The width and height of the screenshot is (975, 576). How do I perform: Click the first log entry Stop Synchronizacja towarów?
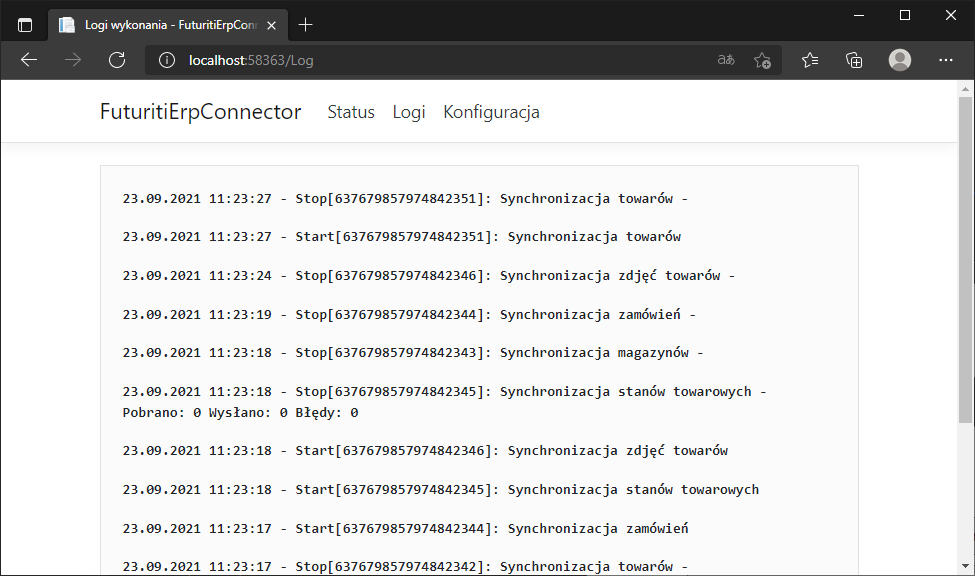coord(405,198)
